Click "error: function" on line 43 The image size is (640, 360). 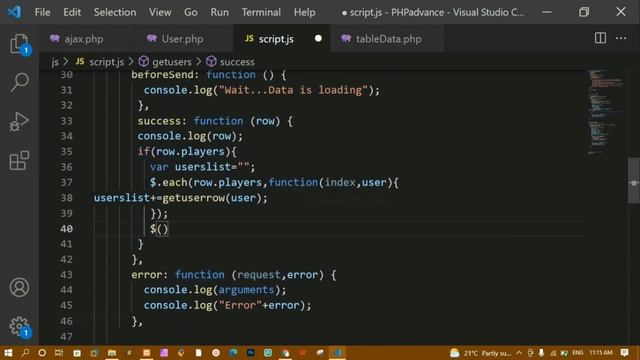point(178,275)
